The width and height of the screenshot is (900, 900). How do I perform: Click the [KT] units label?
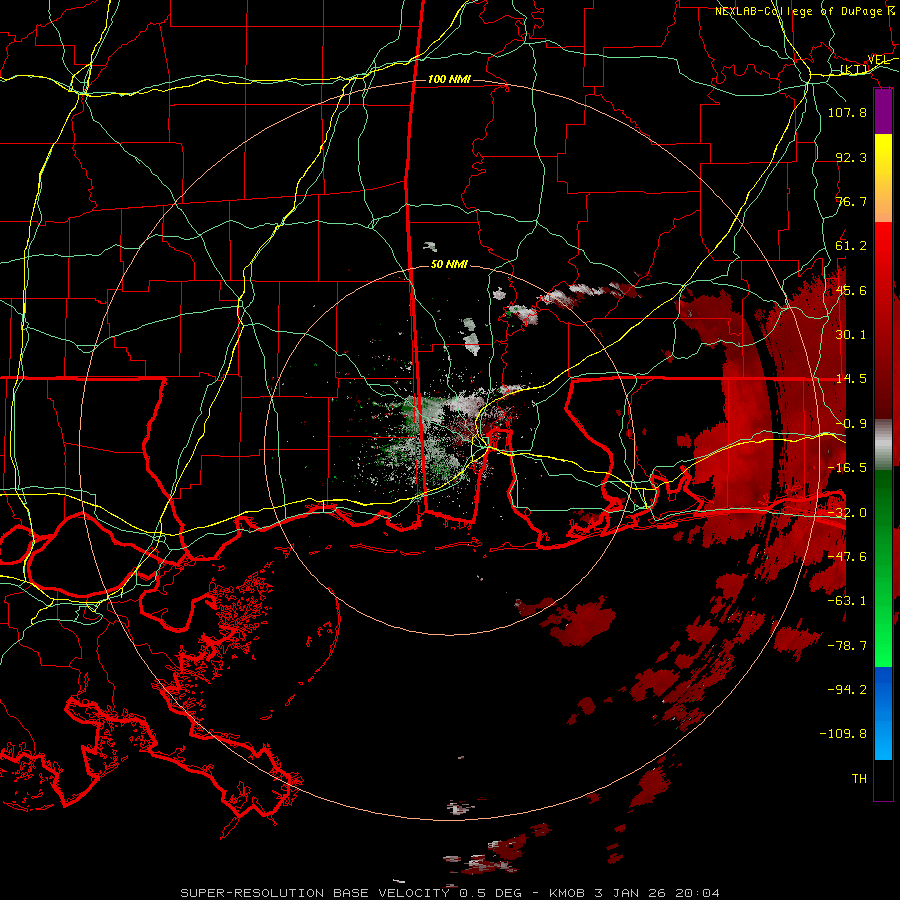854,70
